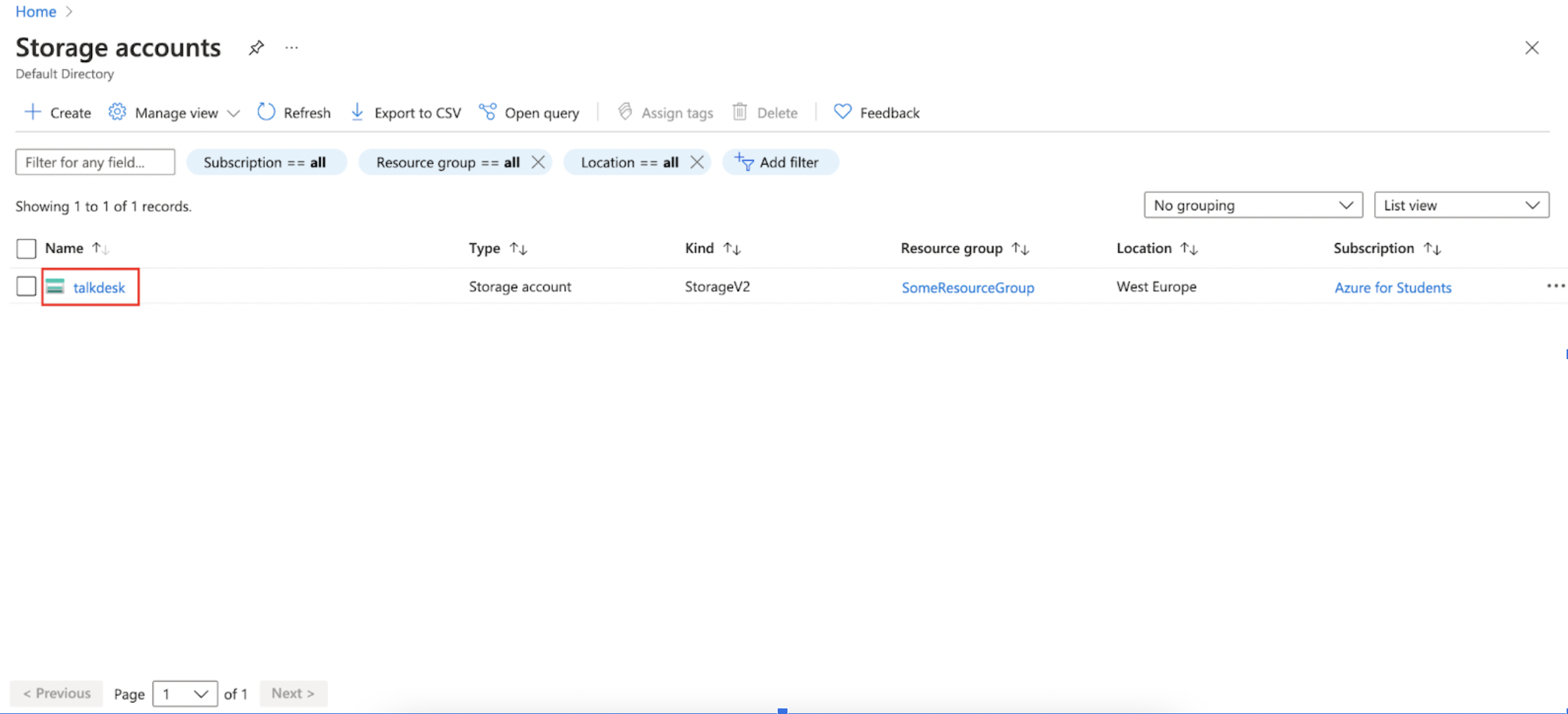Sort by the Location column
The image size is (1568, 714).
tap(1157, 248)
